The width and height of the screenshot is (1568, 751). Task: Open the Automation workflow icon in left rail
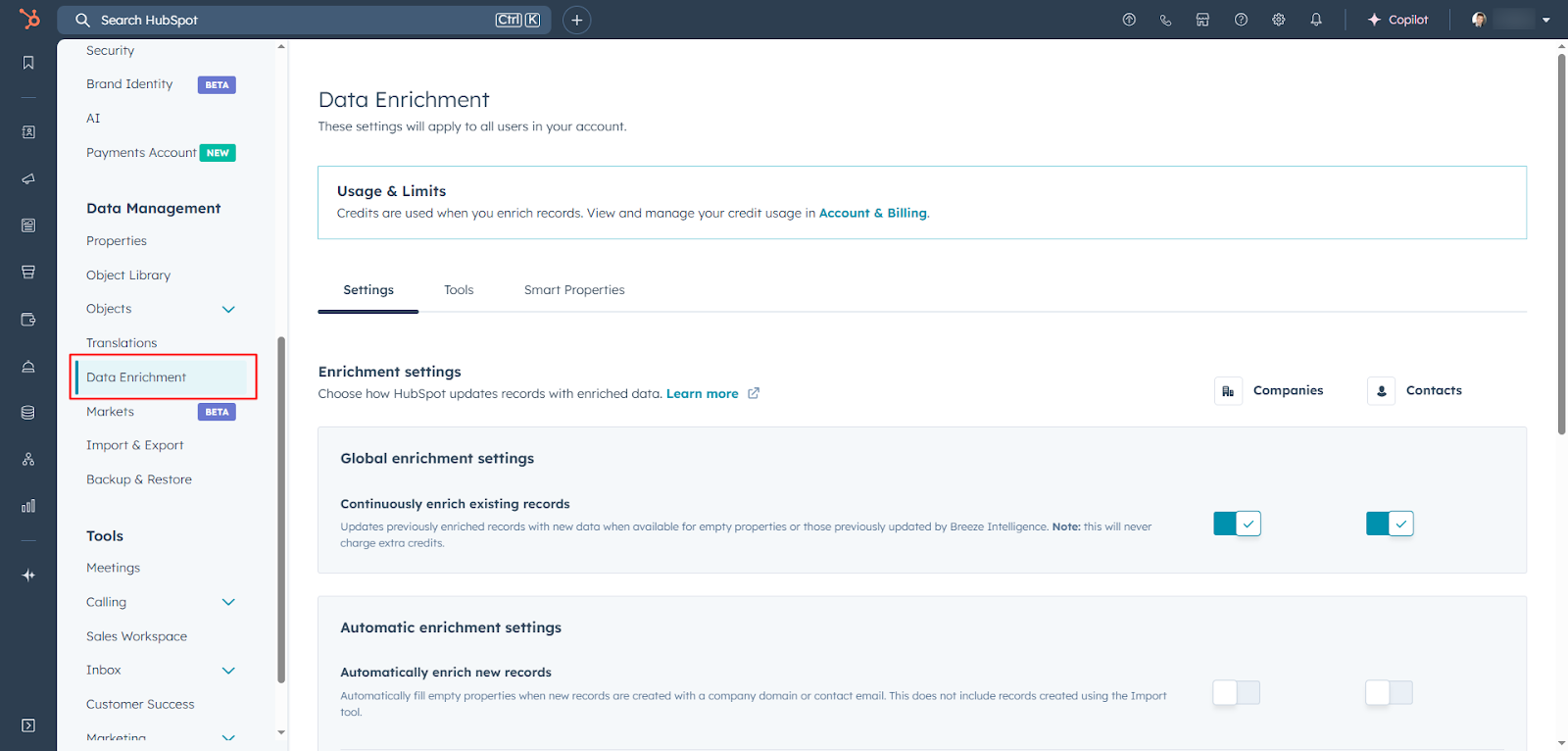[x=28, y=459]
